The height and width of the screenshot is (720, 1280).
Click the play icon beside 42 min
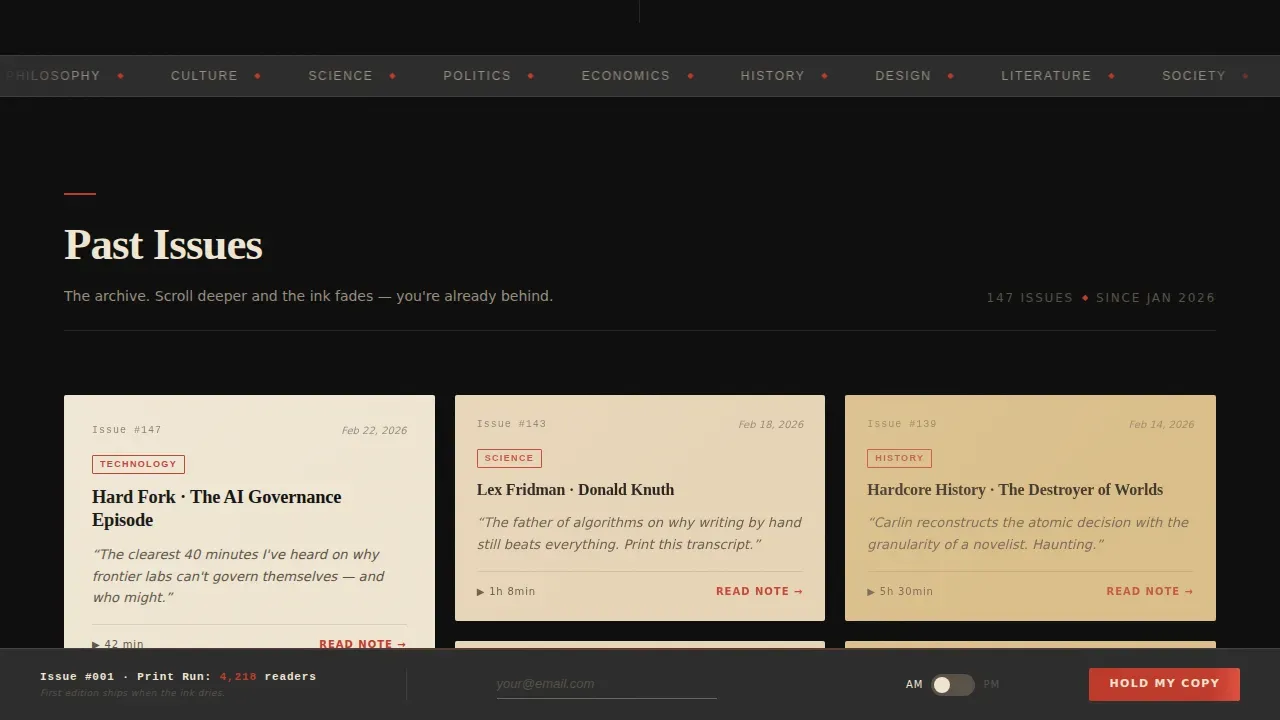[x=96, y=645]
